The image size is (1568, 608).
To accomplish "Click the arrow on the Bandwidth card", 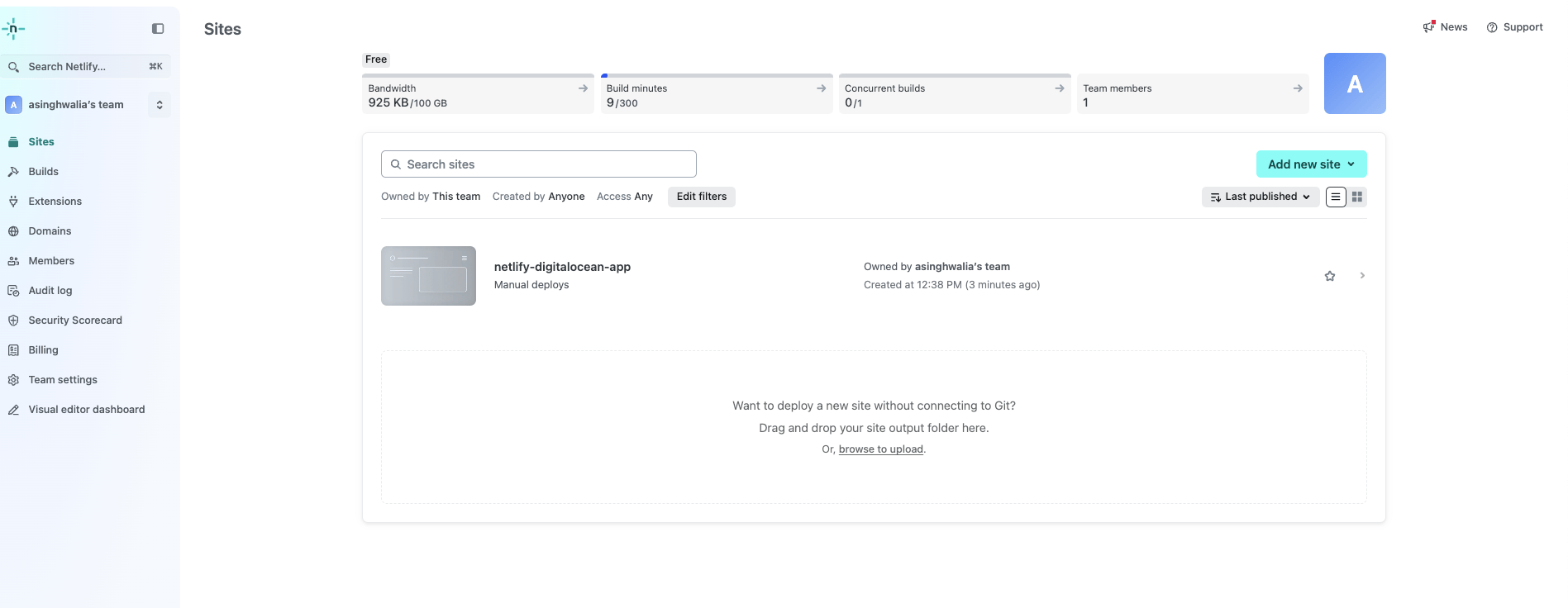I will pyautogui.click(x=583, y=88).
